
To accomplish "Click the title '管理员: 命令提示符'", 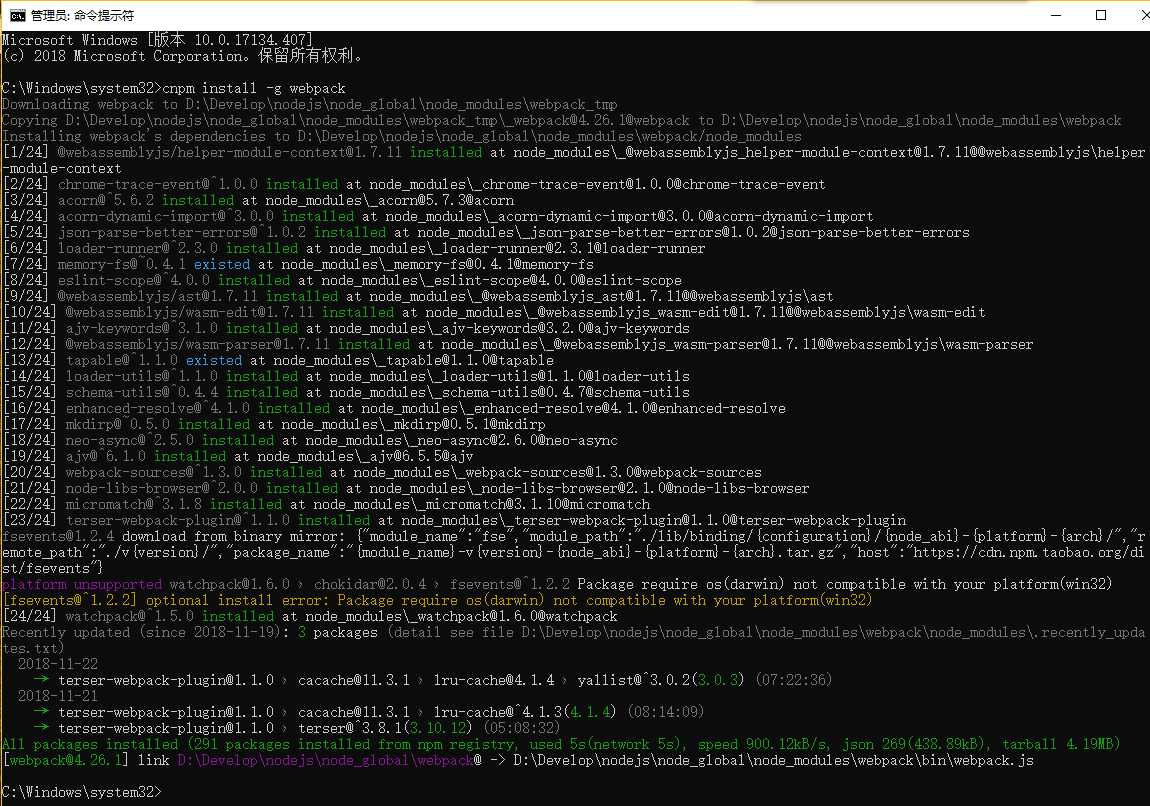I will click(82, 15).
